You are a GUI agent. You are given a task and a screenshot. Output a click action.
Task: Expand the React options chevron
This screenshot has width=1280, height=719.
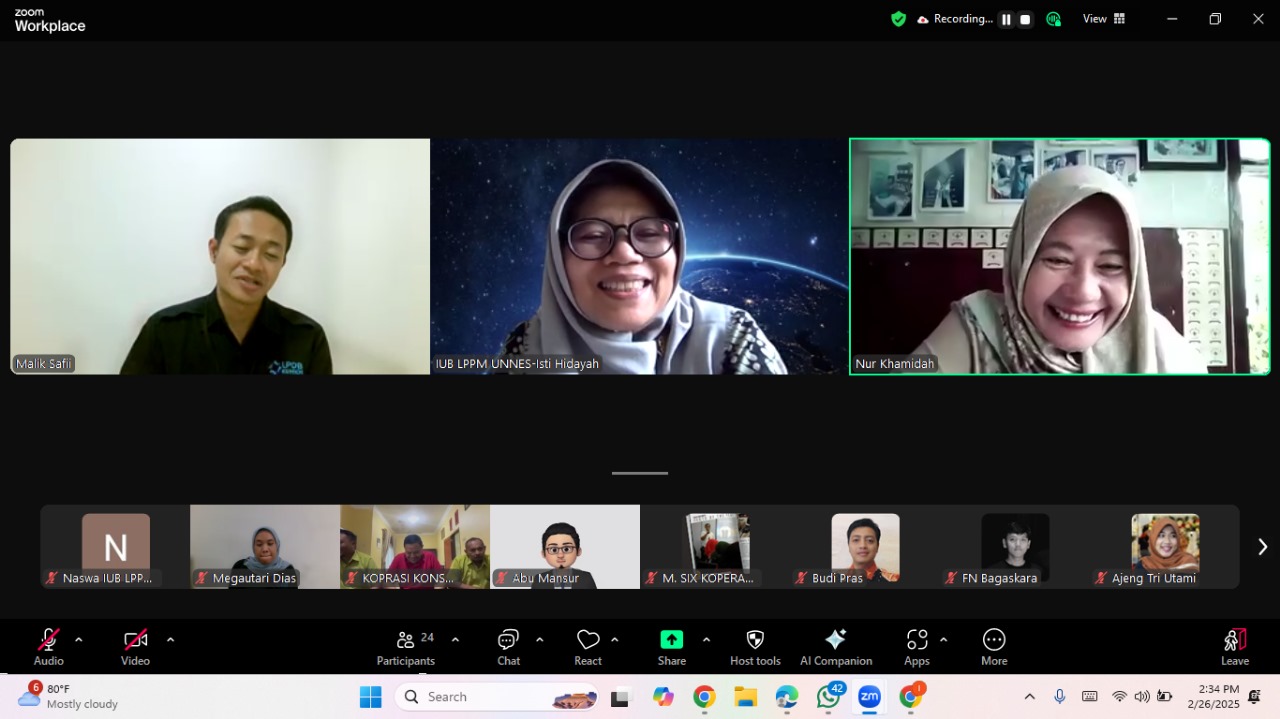(614, 640)
